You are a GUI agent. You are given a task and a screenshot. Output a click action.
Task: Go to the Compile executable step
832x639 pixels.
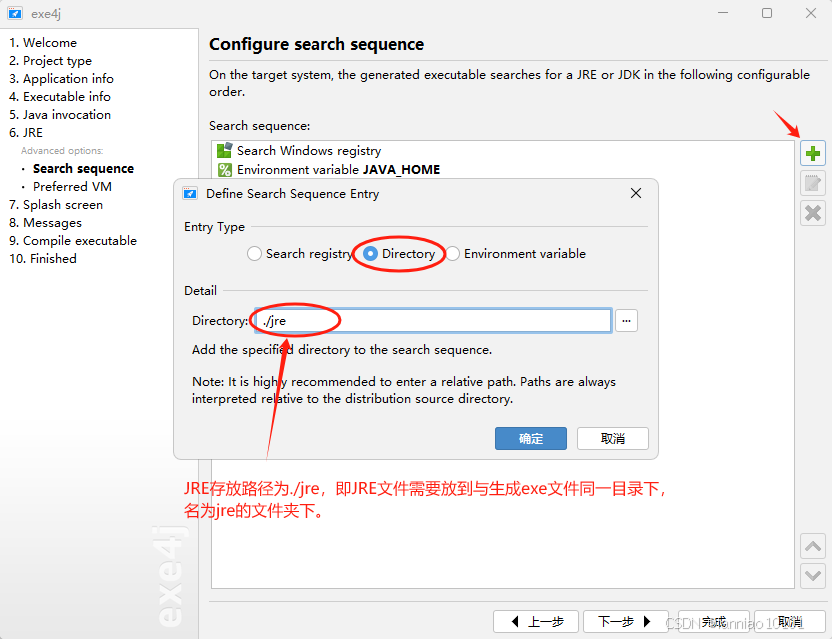pos(73,241)
